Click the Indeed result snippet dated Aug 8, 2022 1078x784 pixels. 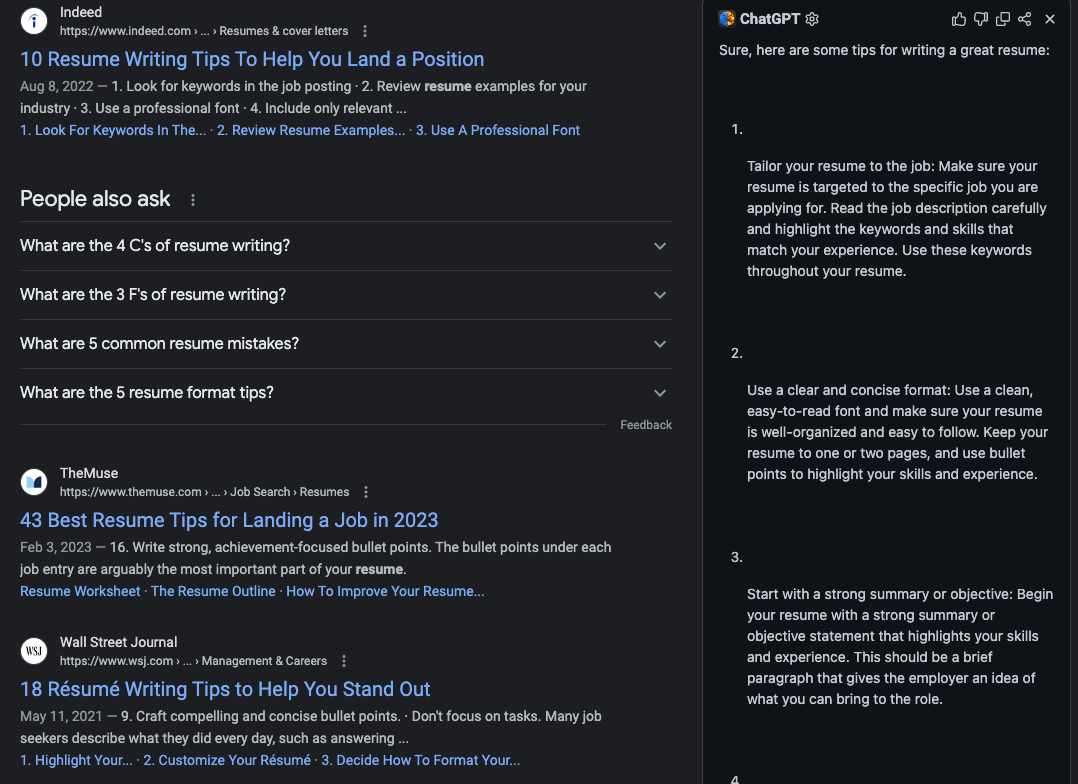coord(303,97)
